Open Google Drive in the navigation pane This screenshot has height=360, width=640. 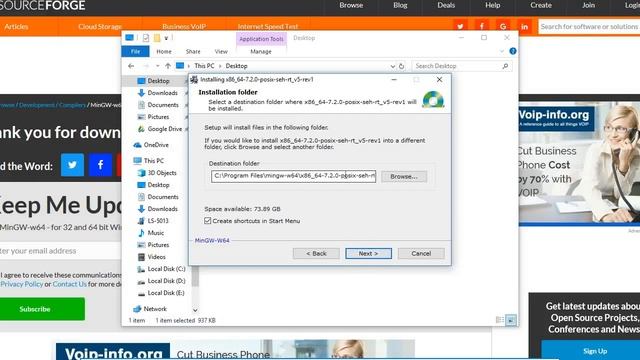pos(164,129)
